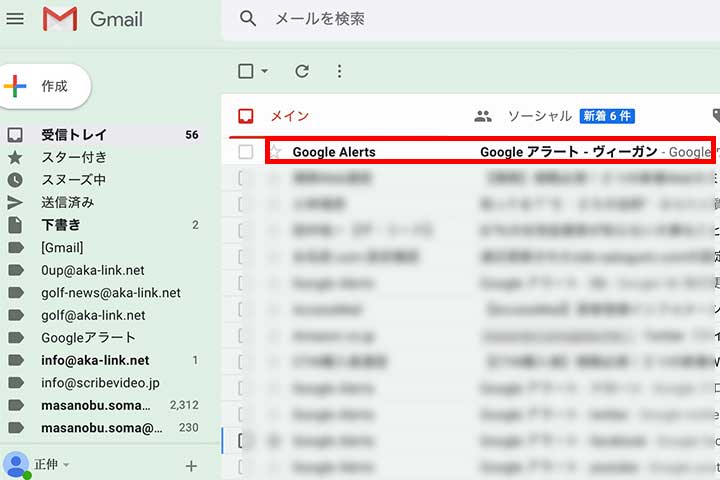
Task: Star the Google Alerts ヴィーガン email
Action: coord(275,152)
